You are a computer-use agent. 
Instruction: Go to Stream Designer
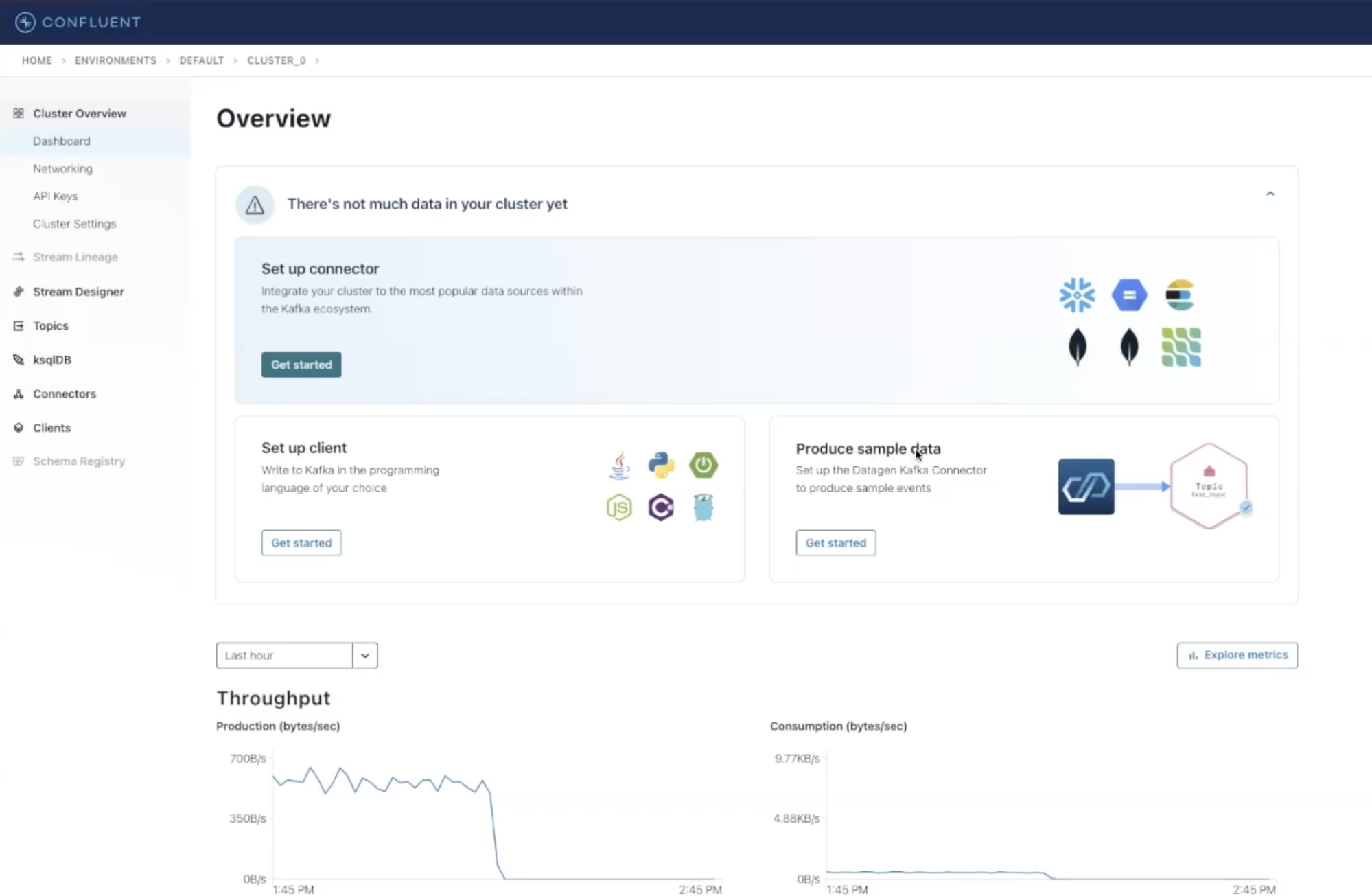[x=79, y=291]
